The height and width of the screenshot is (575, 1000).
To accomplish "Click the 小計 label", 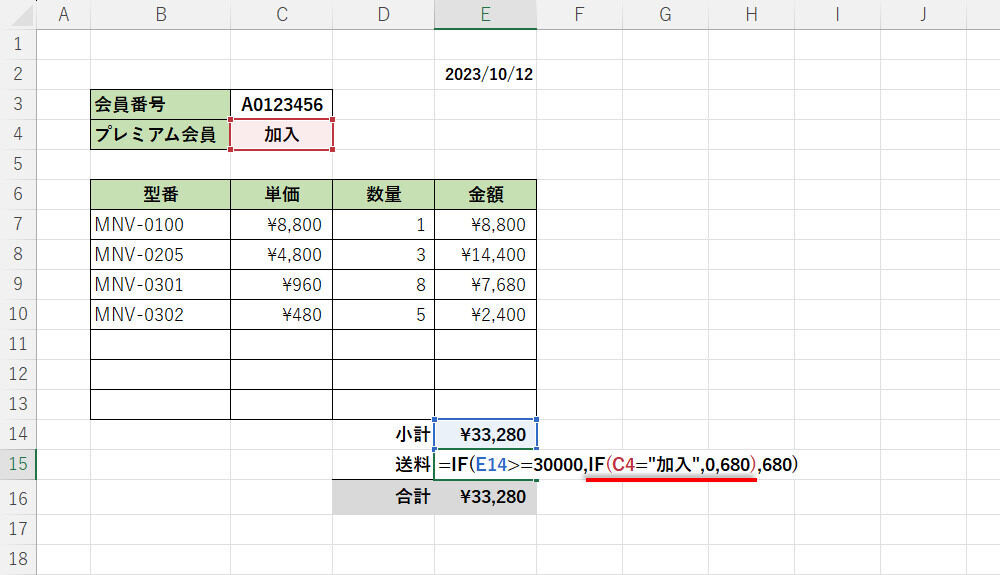I will pyautogui.click(x=413, y=434).
